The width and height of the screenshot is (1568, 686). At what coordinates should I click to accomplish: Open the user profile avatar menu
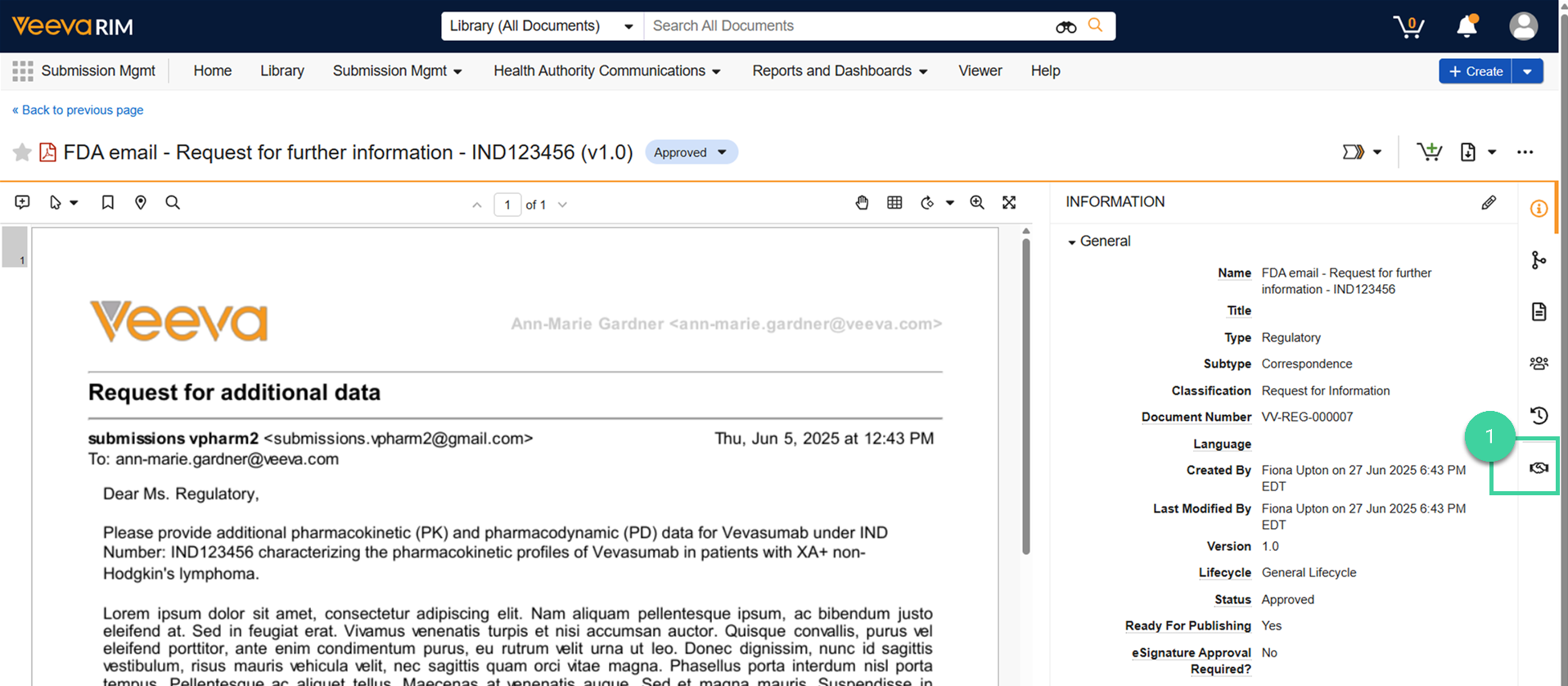(x=1523, y=26)
